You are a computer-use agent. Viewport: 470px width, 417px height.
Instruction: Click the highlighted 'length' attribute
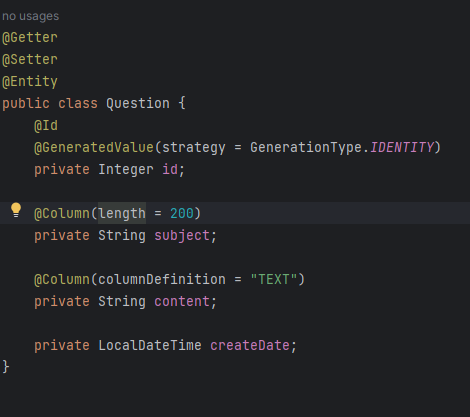pos(122,213)
